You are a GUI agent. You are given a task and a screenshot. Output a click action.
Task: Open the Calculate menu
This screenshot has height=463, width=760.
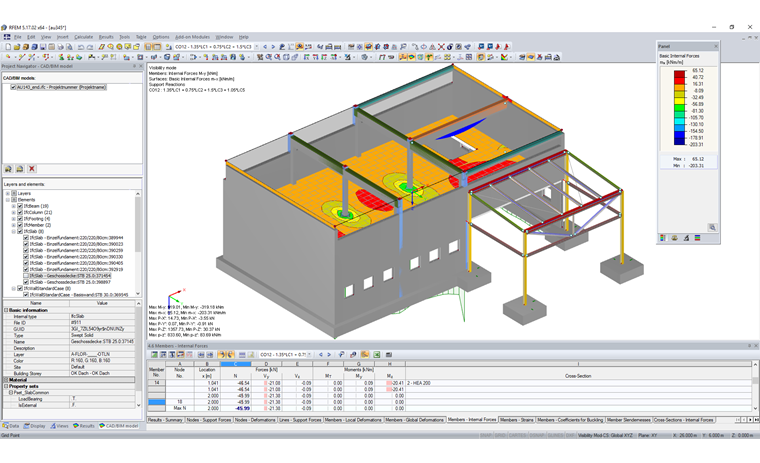pyautogui.click(x=83, y=37)
